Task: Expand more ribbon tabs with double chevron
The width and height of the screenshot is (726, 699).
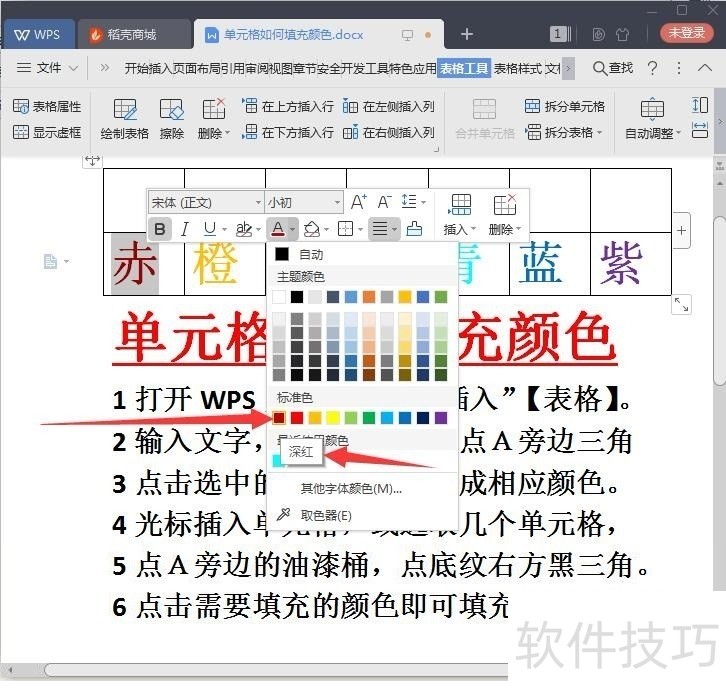Action: click(105, 68)
